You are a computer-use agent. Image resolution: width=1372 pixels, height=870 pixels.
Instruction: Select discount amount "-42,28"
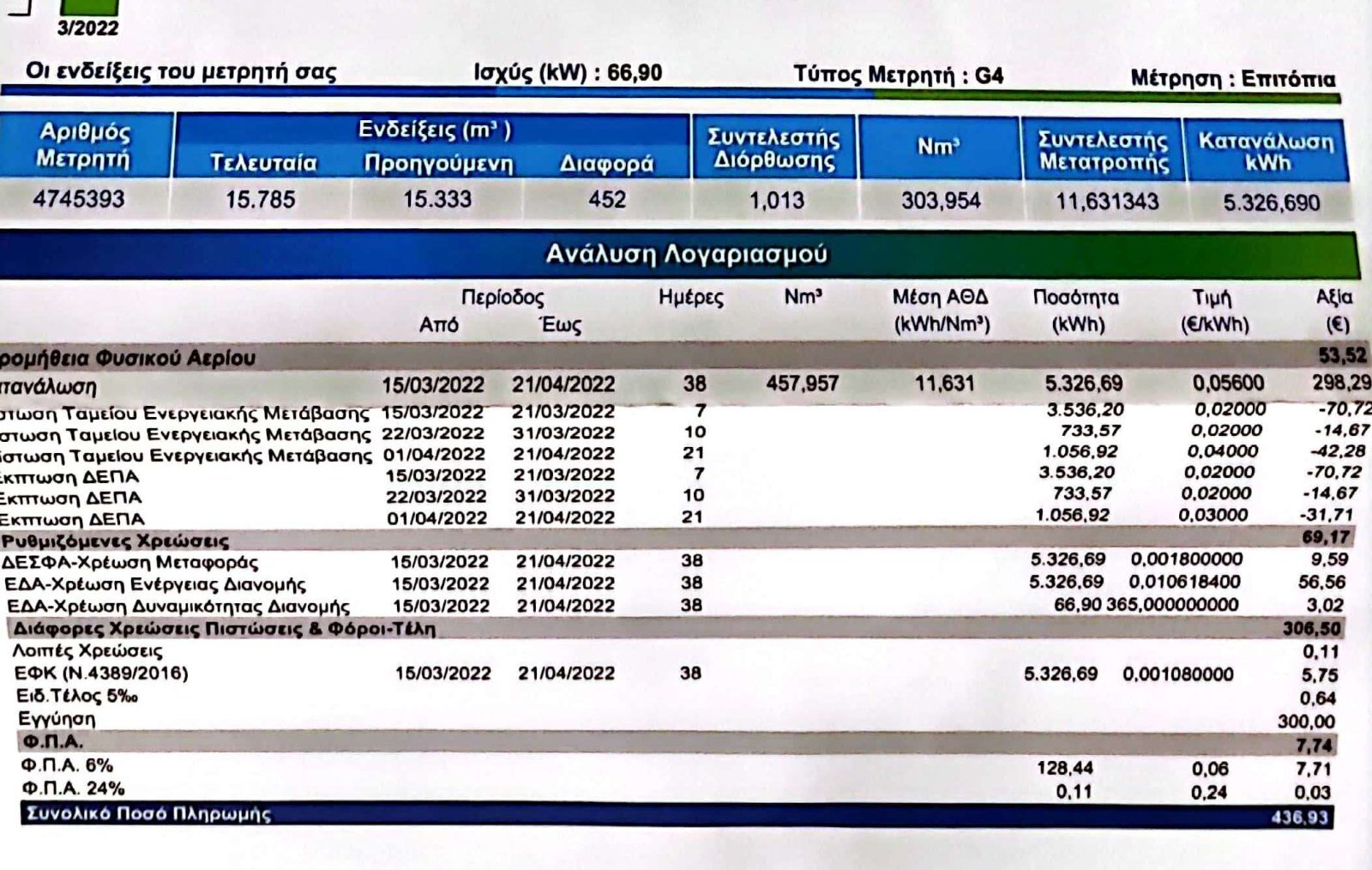click(1339, 451)
